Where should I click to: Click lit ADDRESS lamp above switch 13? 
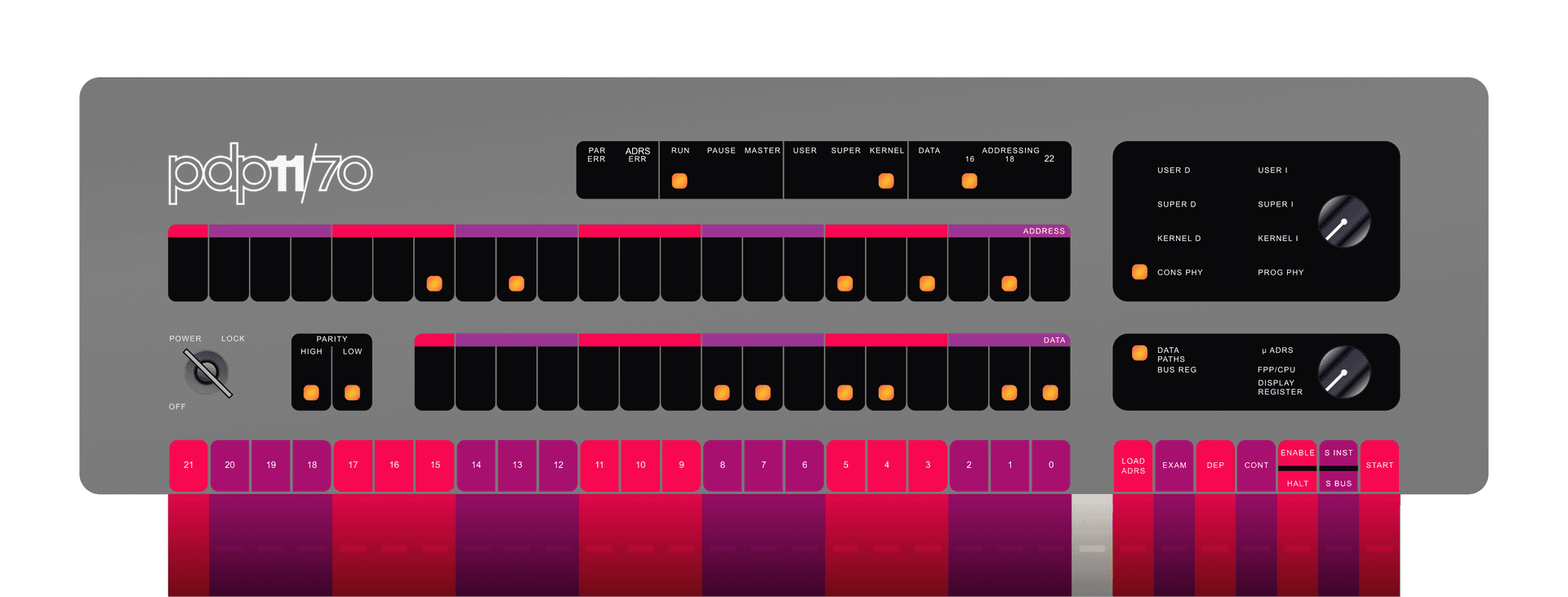(516, 283)
